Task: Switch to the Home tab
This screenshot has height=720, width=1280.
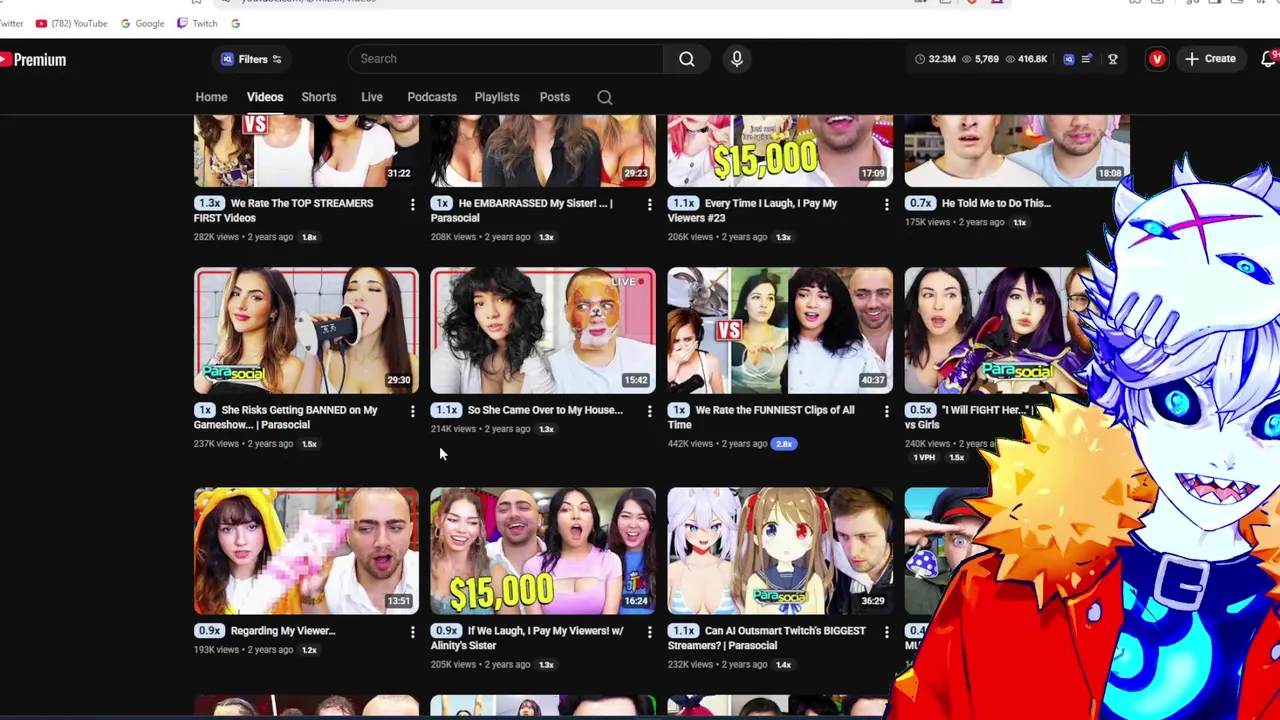Action: (211, 97)
